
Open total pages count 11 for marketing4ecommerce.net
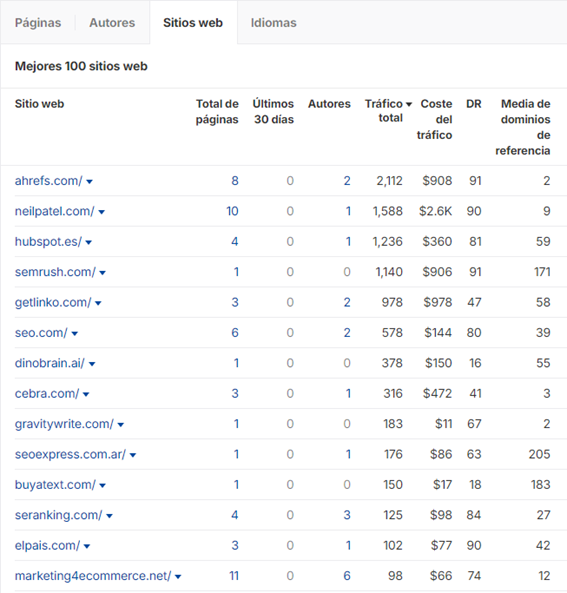tap(234, 576)
